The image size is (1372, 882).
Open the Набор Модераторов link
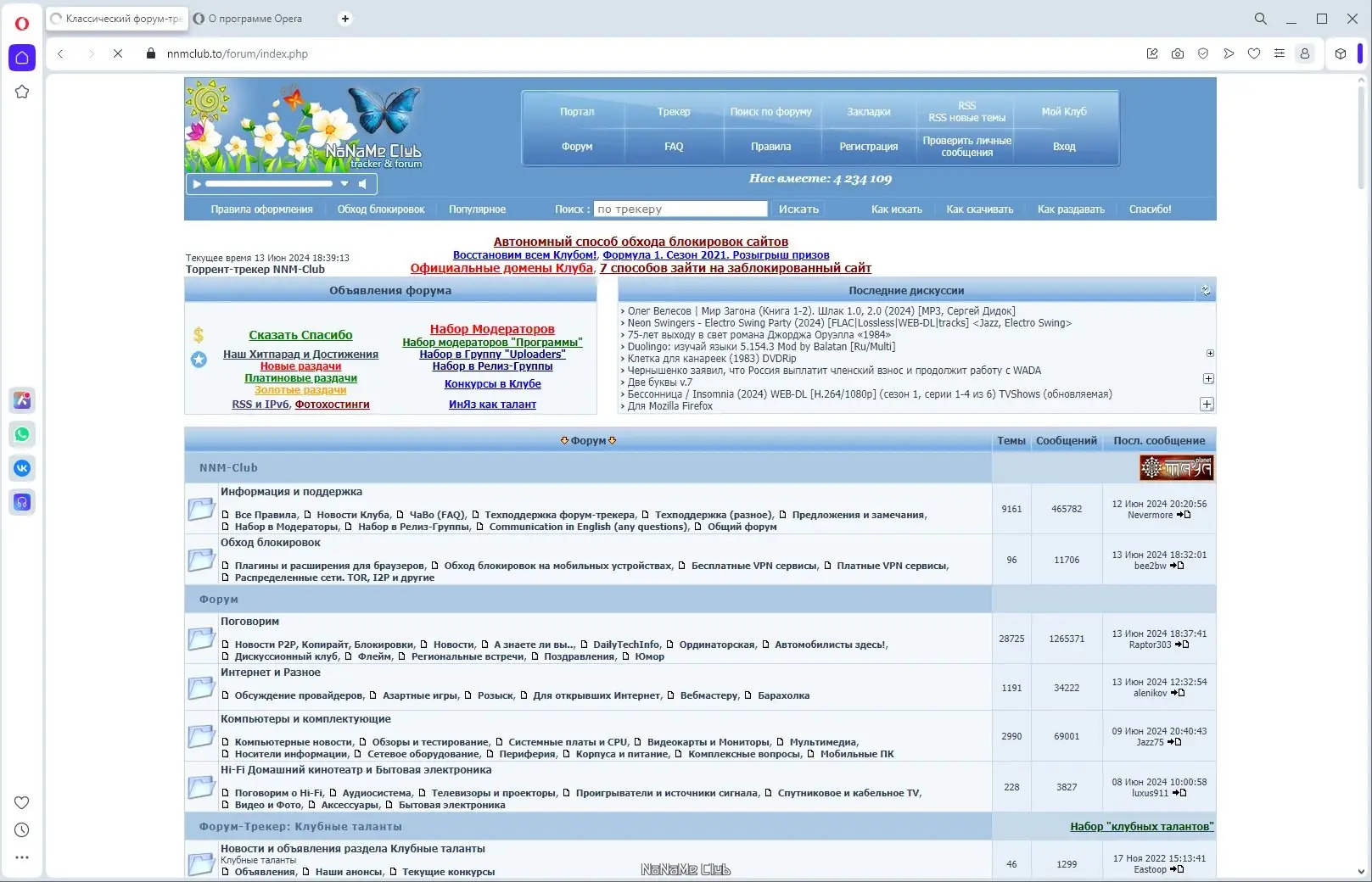(492, 329)
